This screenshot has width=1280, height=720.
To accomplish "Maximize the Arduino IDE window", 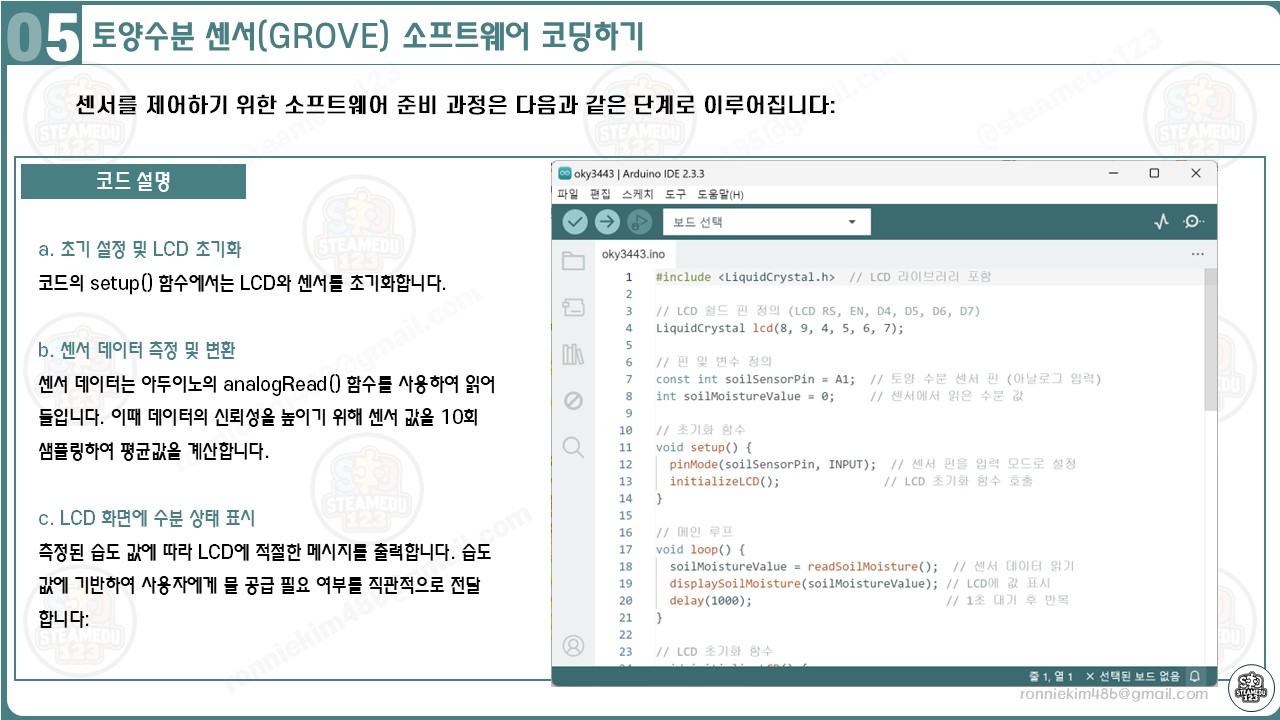I will point(1154,173).
